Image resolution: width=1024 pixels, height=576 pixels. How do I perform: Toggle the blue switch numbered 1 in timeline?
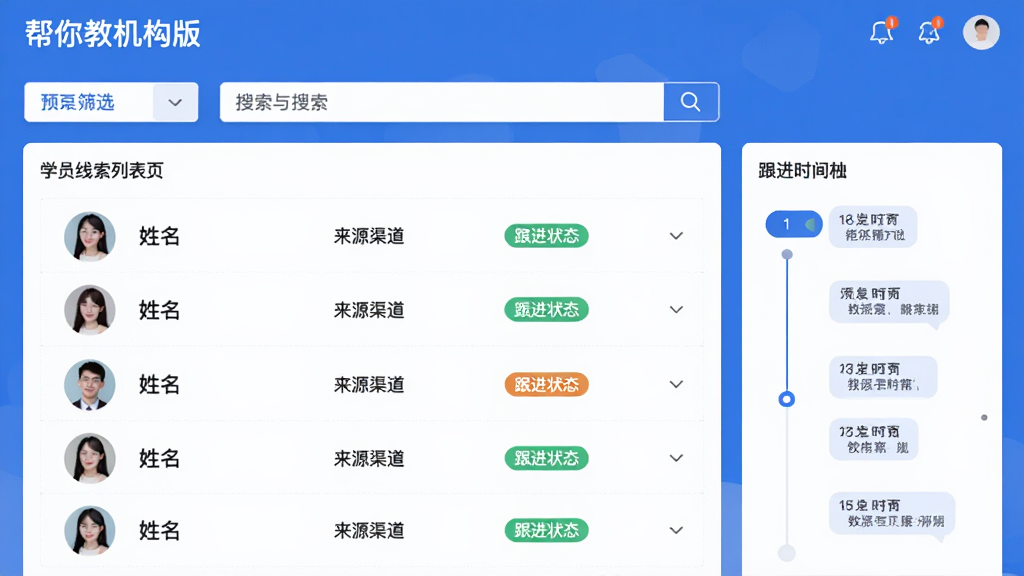(x=793, y=224)
